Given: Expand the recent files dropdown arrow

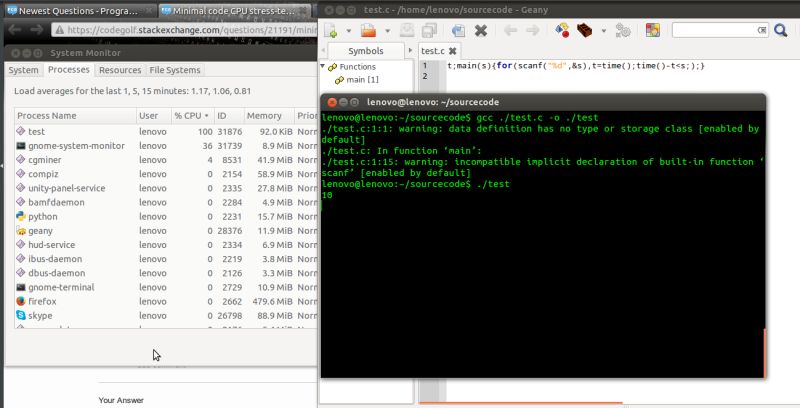Looking at the screenshot, I should [x=387, y=31].
